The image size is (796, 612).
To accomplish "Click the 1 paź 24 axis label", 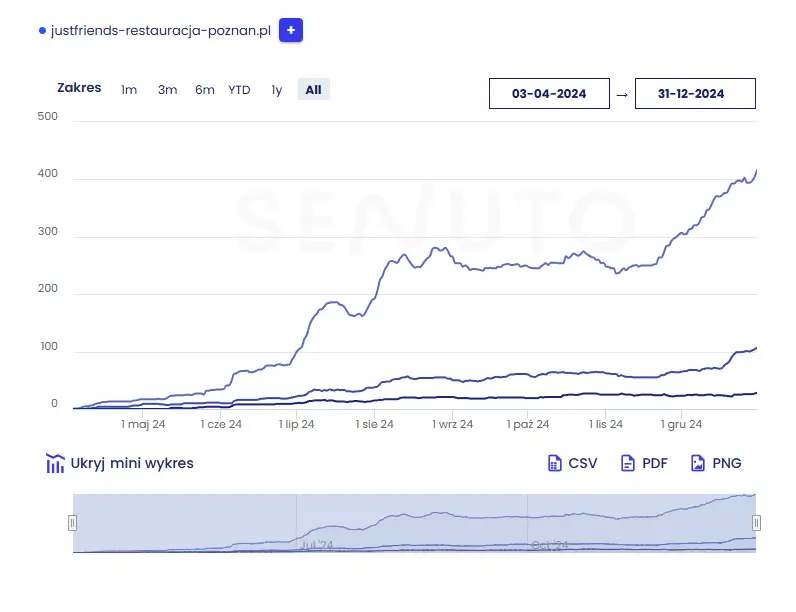I will pos(528,424).
